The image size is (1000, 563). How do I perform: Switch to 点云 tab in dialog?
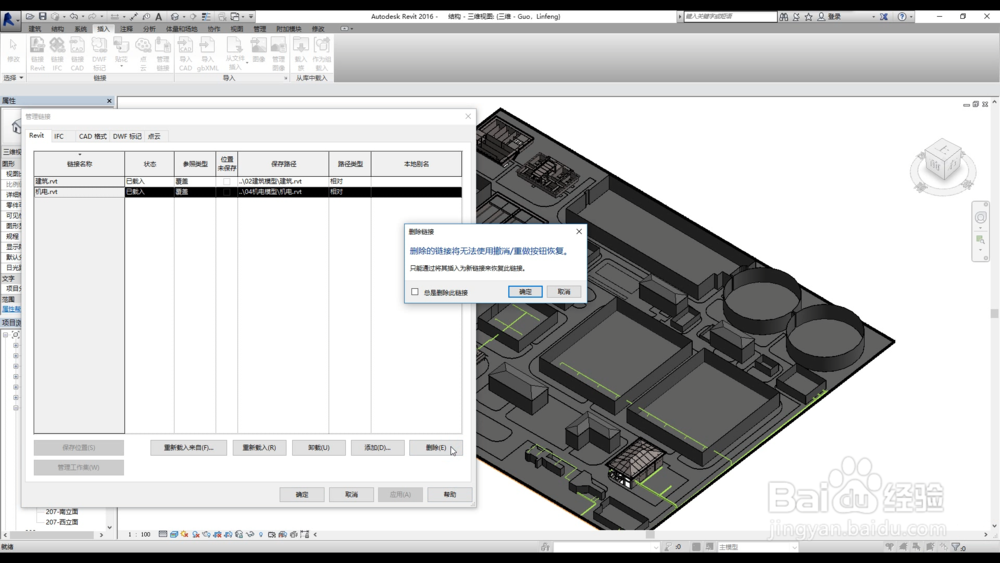154,136
